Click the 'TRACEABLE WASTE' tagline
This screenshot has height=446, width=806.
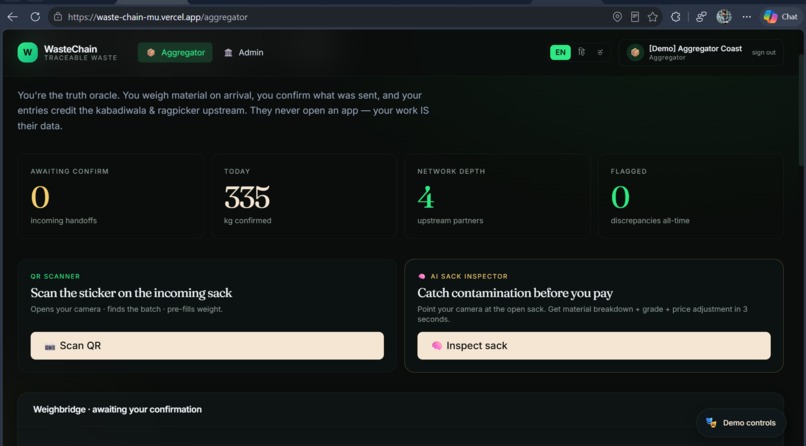point(80,58)
